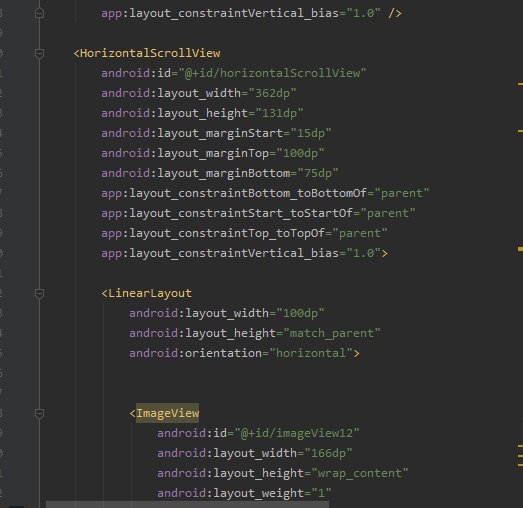Click the "@+id/horizontalScrollView" id value
The width and height of the screenshot is (523, 508).
[273, 73]
